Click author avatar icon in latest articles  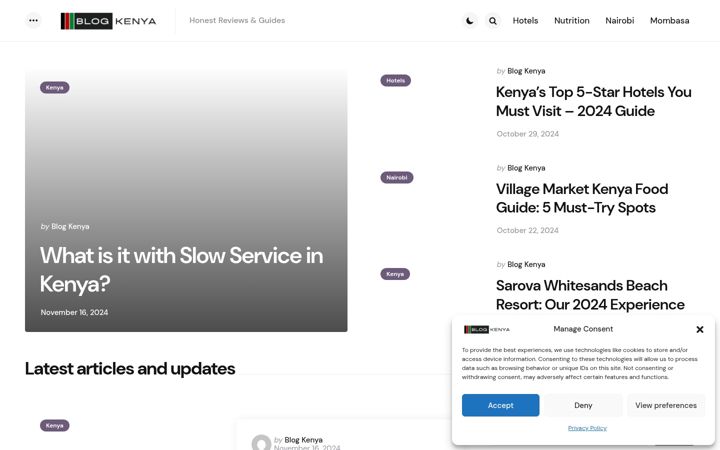tap(261, 443)
